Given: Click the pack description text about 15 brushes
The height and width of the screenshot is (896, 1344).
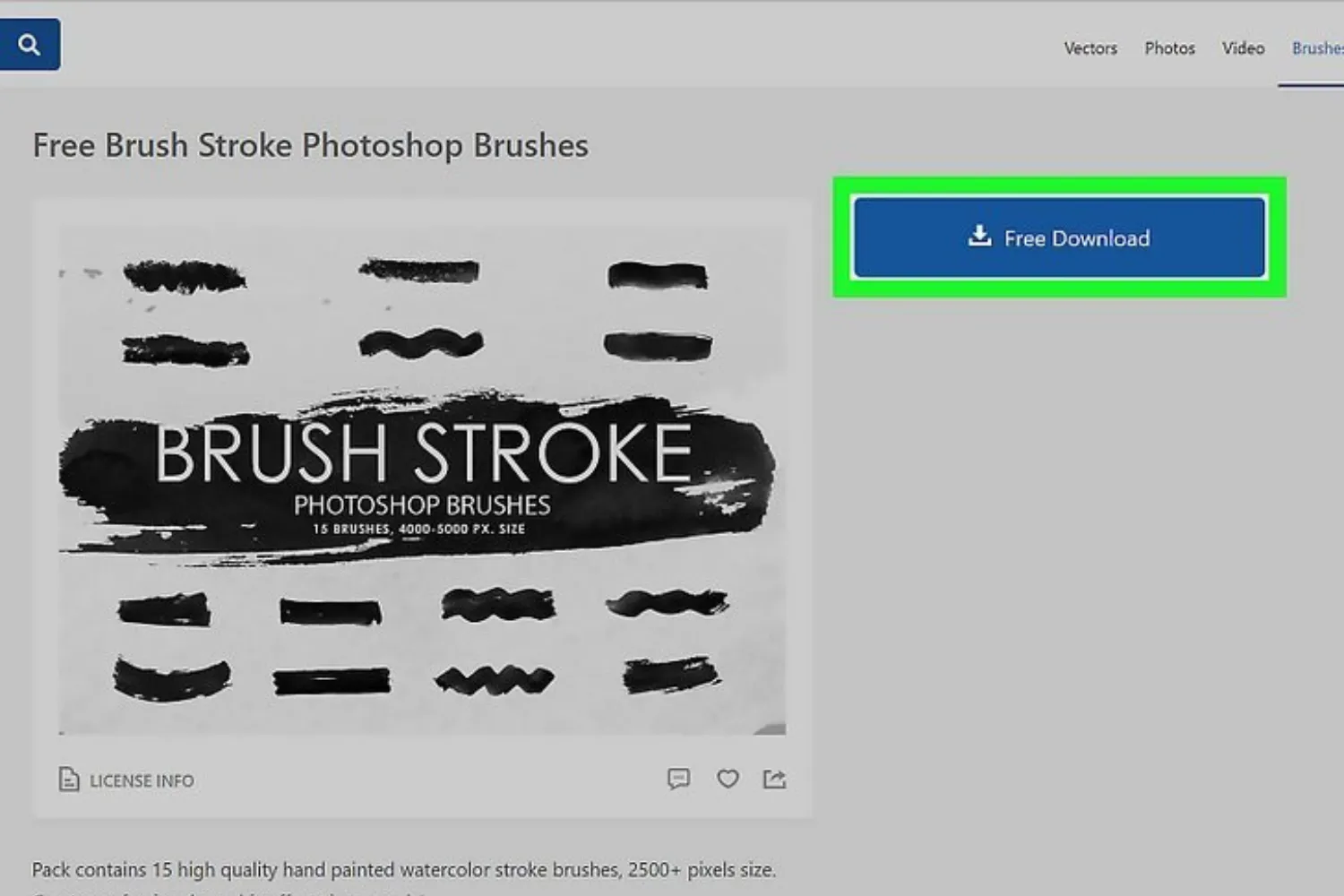Looking at the screenshot, I should tap(403, 869).
